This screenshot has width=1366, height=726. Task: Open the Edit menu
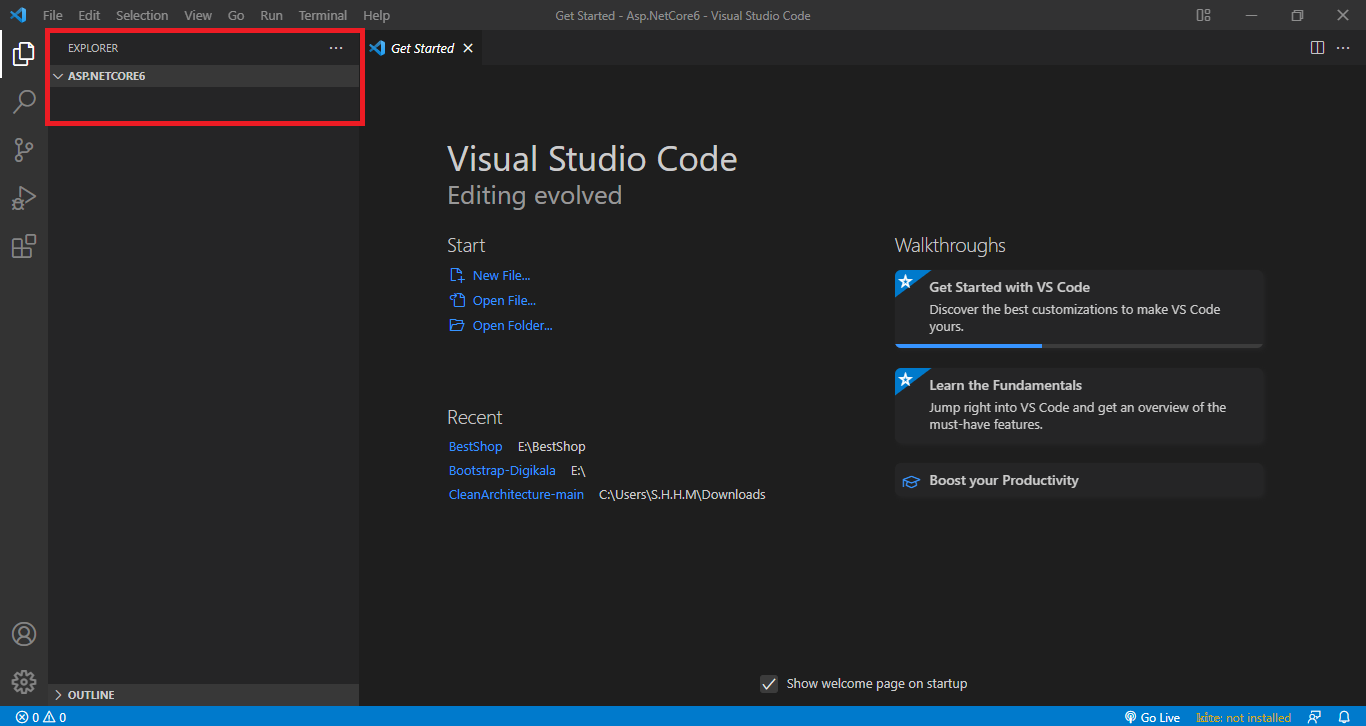tap(89, 15)
